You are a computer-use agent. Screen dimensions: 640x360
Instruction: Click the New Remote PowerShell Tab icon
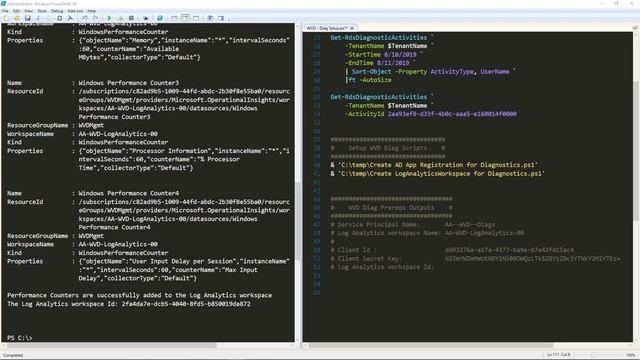(145, 18)
